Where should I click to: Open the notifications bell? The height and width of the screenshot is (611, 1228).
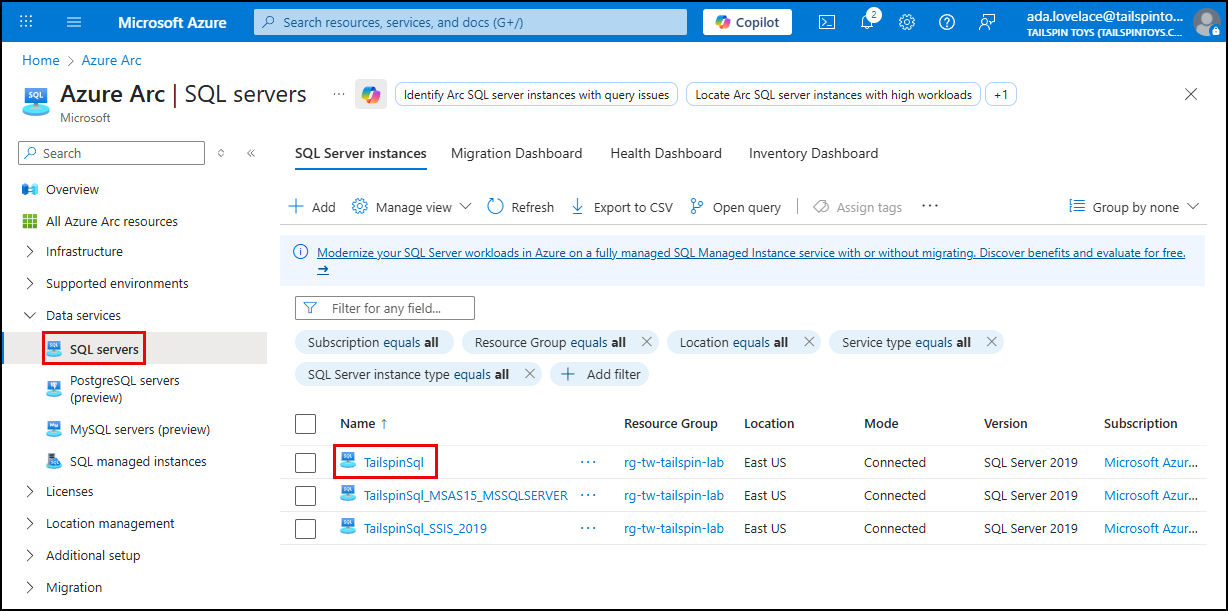tap(866, 21)
